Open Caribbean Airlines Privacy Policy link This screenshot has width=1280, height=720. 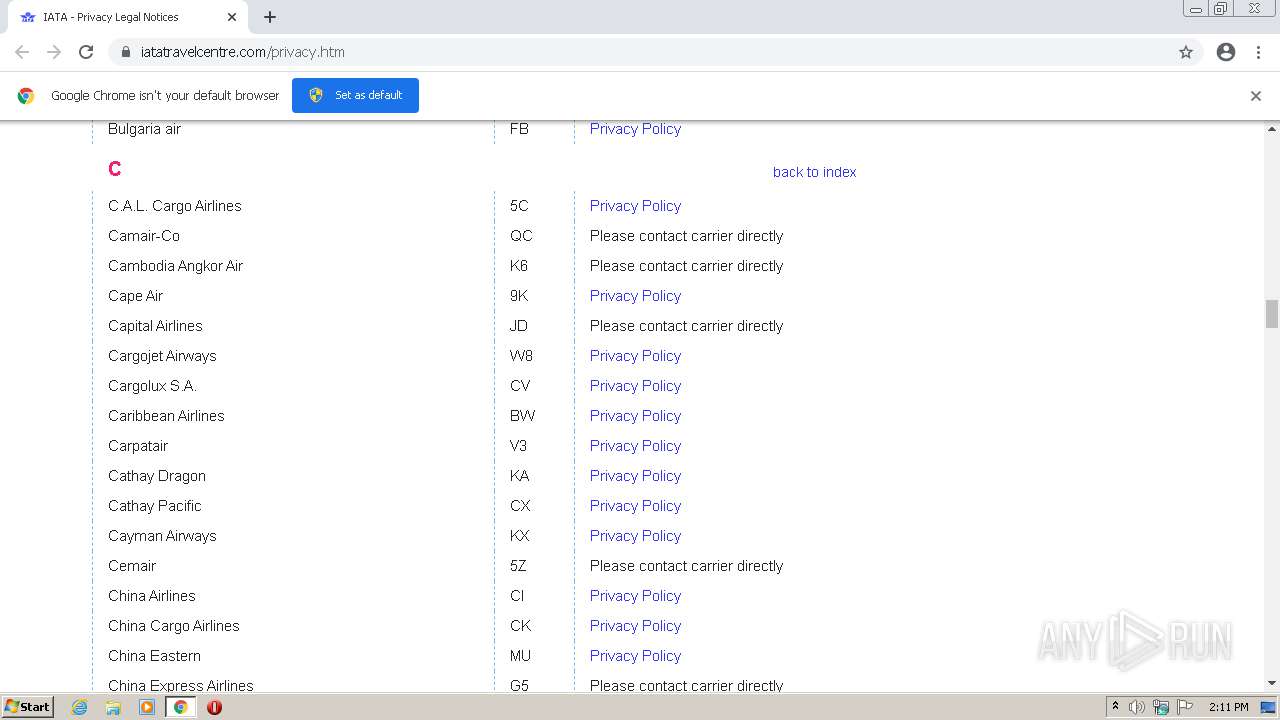pos(635,416)
